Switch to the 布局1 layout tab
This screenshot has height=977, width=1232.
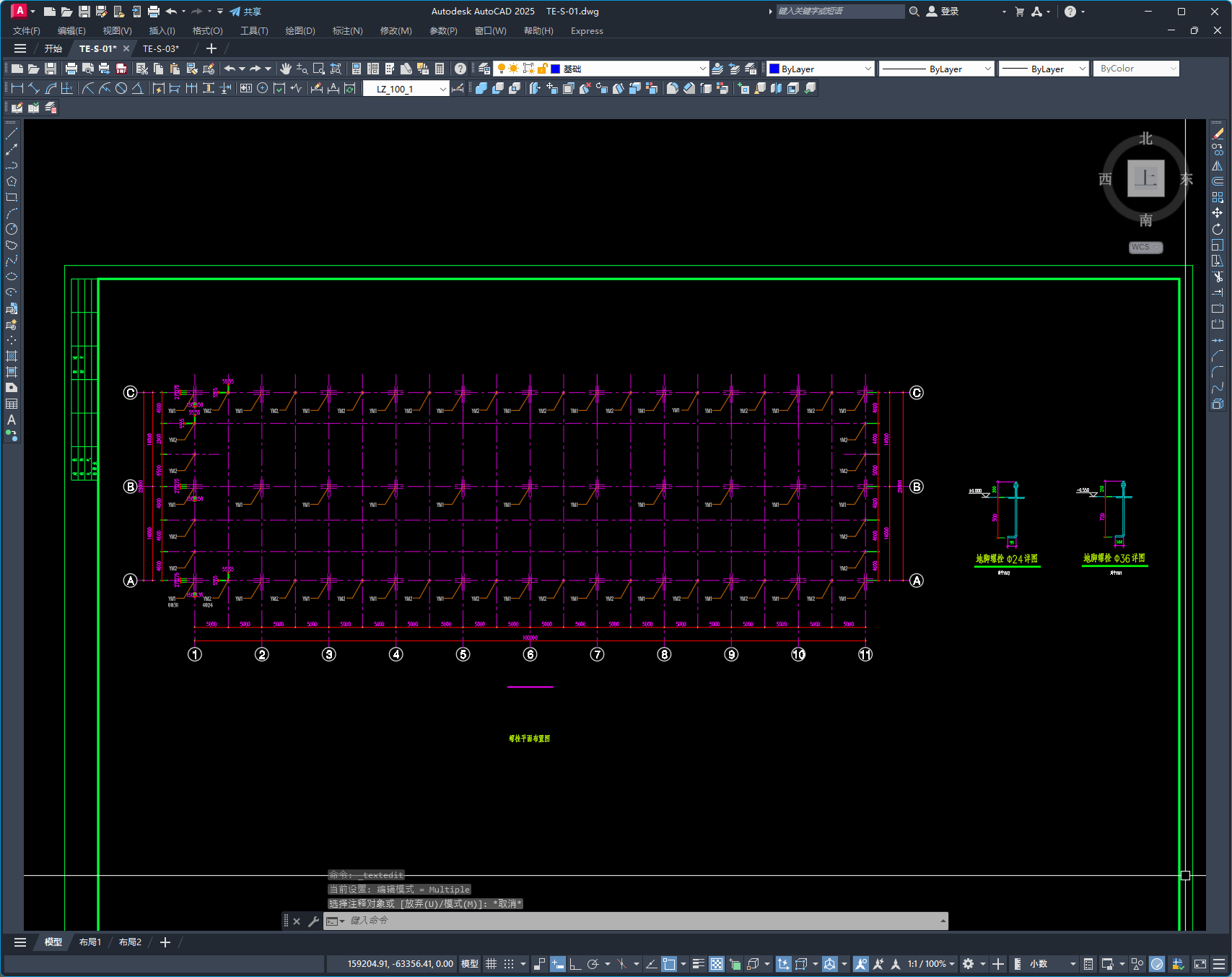(x=90, y=942)
